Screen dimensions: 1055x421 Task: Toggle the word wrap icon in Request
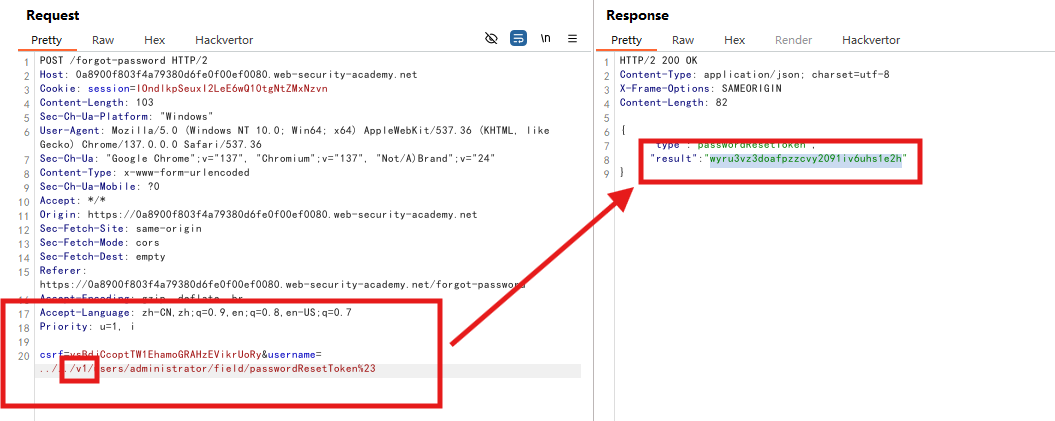click(x=517, y=38)
